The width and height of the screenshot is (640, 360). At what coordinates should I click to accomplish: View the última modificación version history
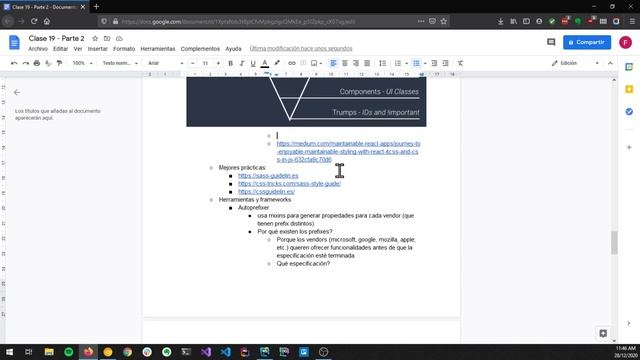coord(301,49)
